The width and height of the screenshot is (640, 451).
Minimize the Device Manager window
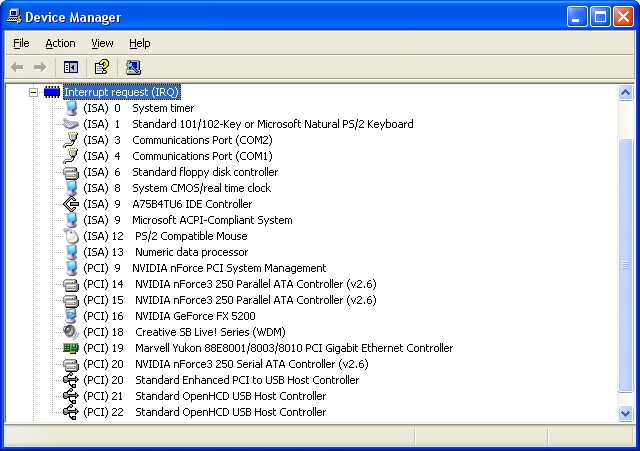click(577, 17)
